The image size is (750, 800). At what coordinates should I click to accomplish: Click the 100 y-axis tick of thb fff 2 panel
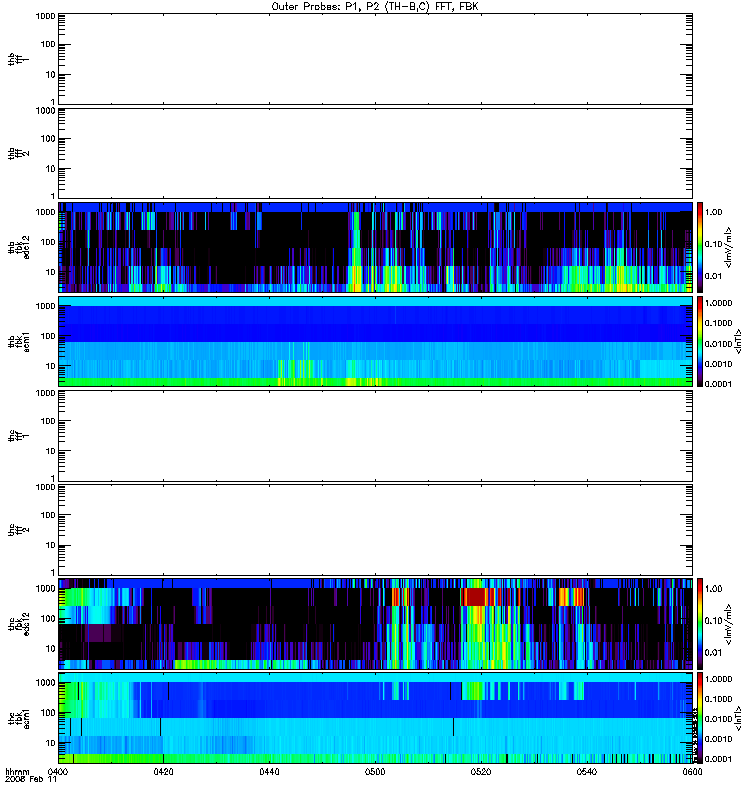tap(48, 139)
